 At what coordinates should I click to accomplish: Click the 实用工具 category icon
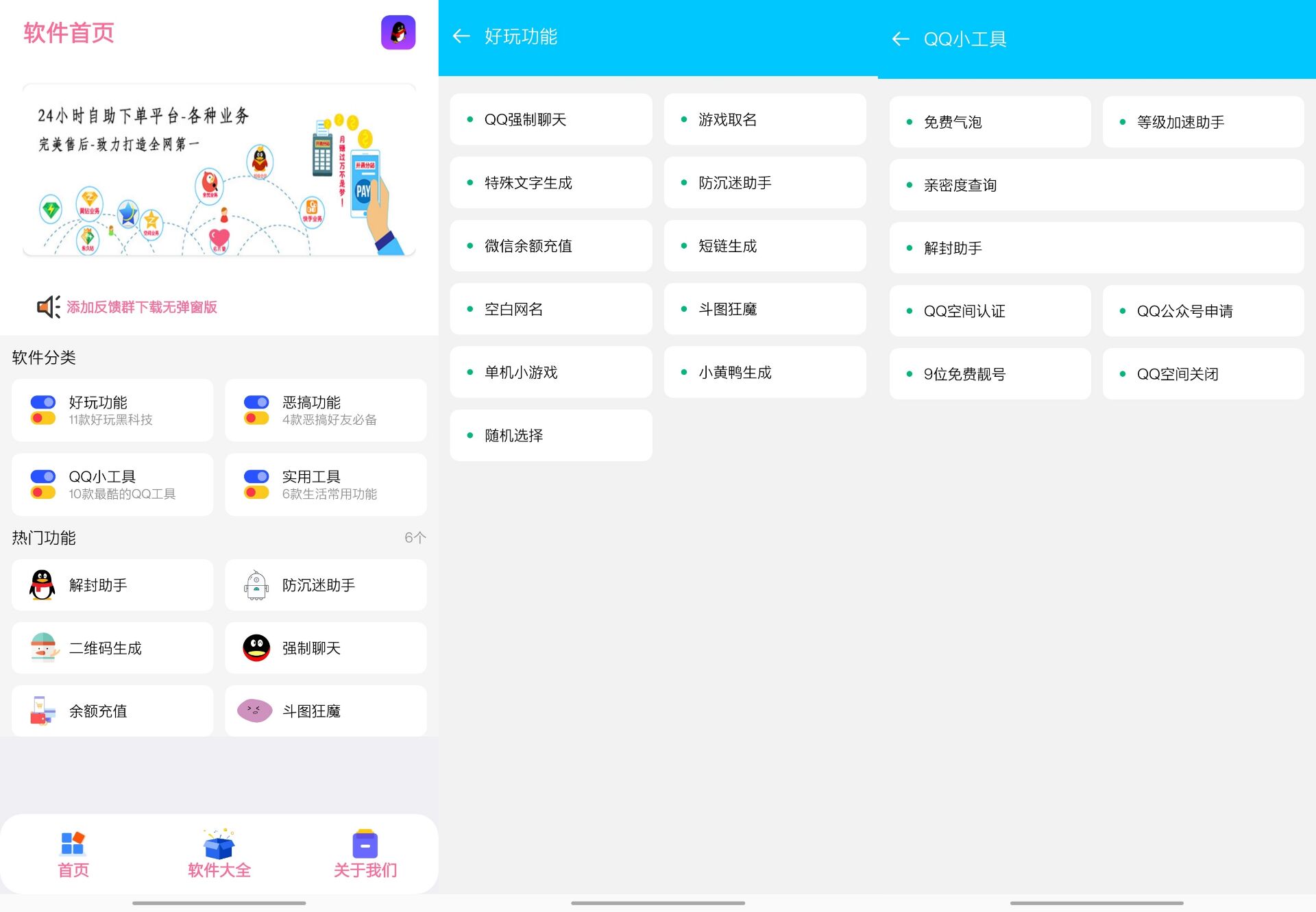(256, 484)
